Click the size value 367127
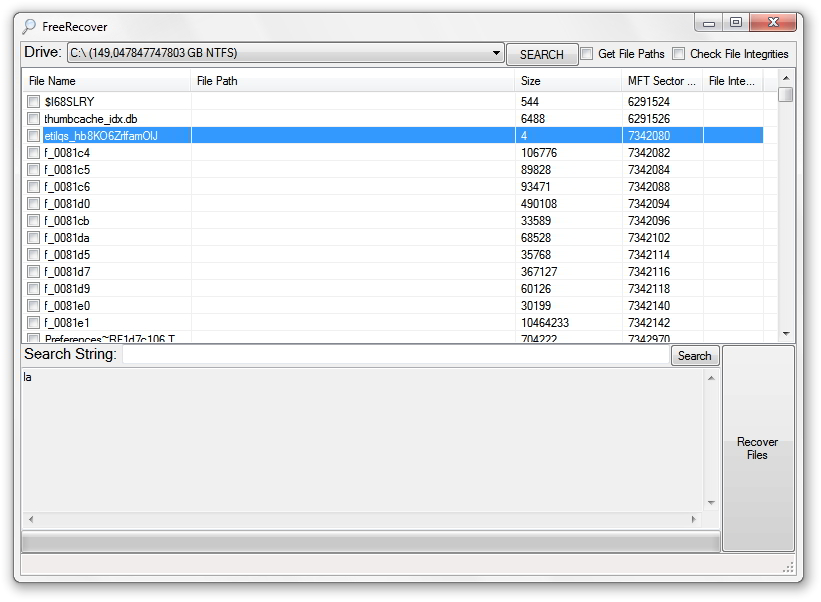The height and width of the screenshot is (602, 821). point(539,272)
